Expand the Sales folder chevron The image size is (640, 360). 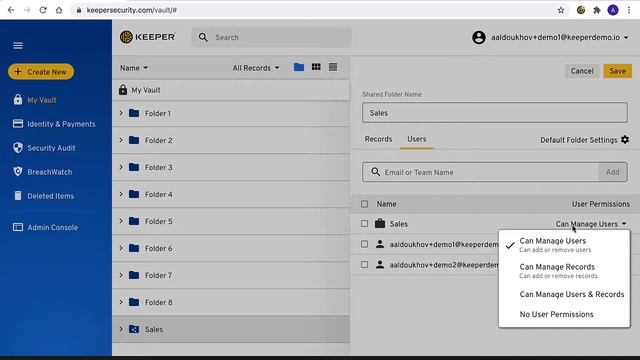(121, 329)
